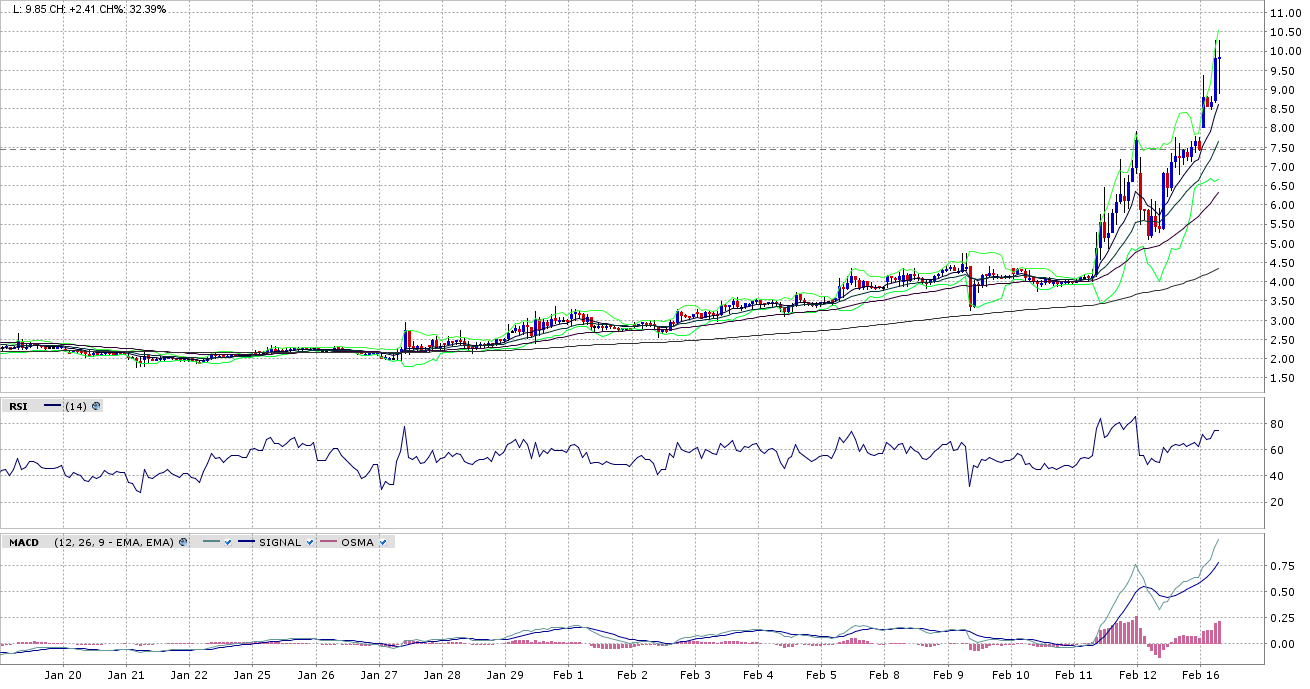This screenshot has height=689, width=1310.
Task: Click the Jan 29 date label
Action: [505, 676]
